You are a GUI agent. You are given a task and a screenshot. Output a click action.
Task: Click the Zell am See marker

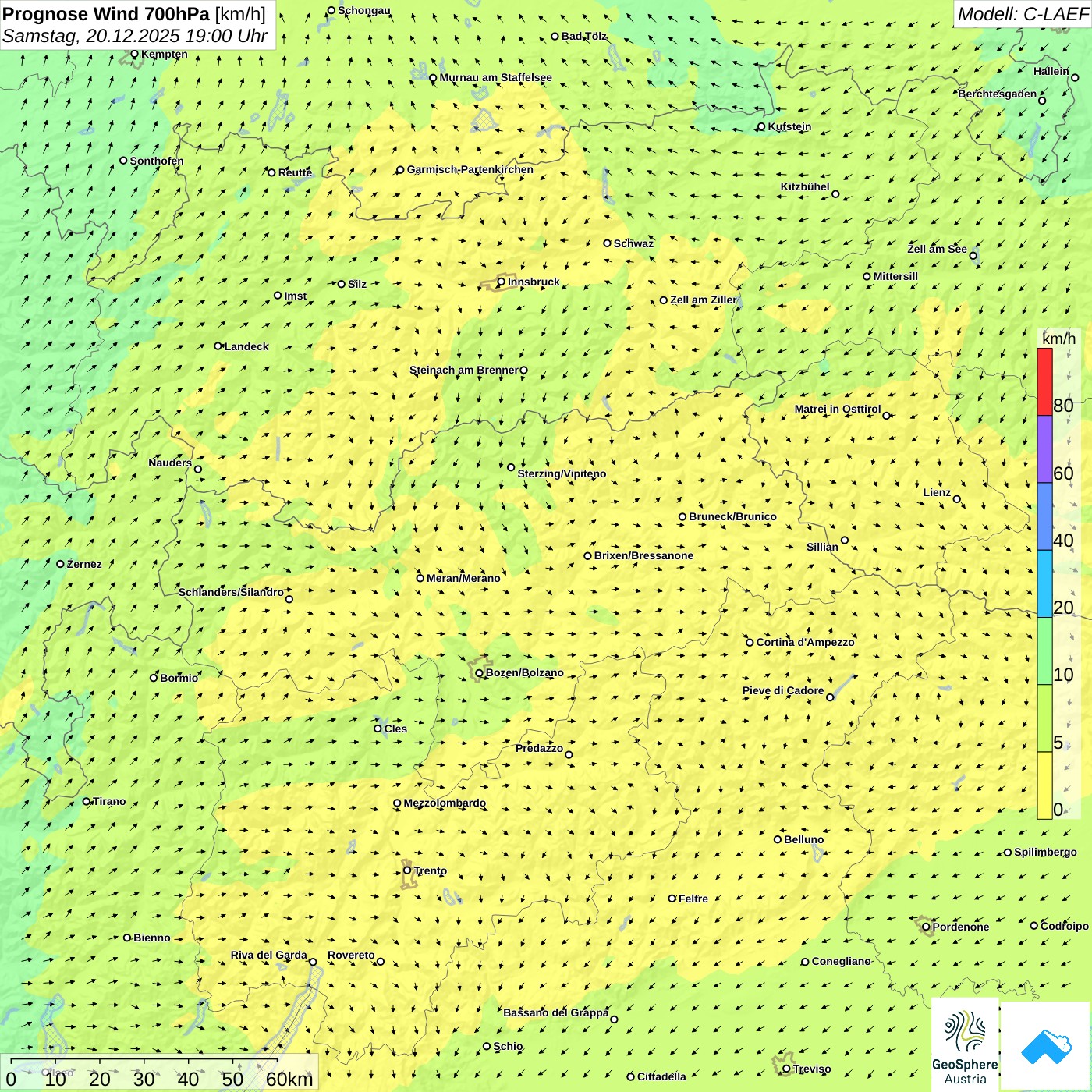pos(973,255)
